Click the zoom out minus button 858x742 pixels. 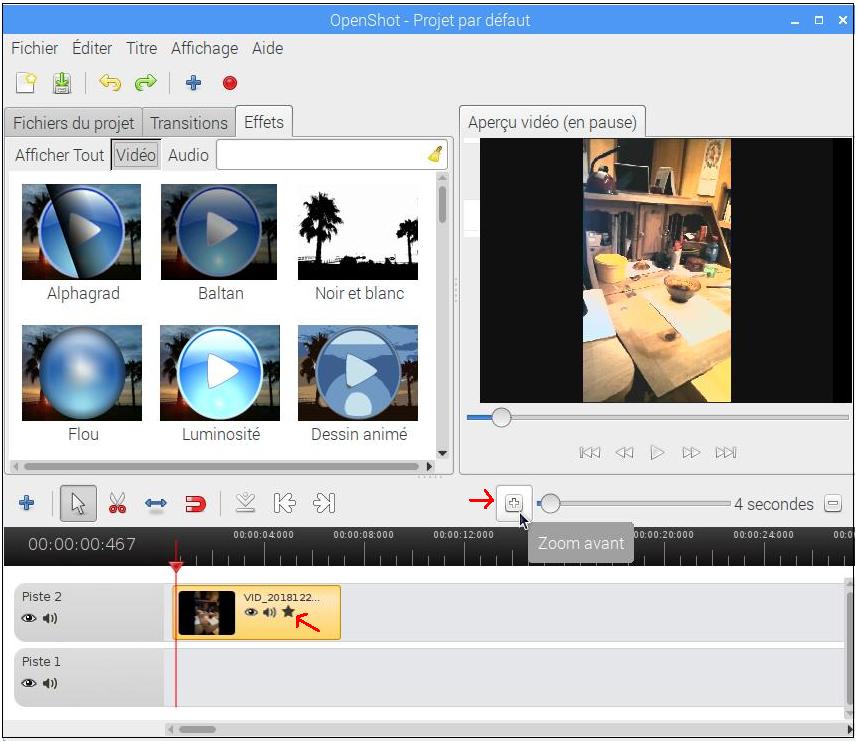tap(833, 503)
